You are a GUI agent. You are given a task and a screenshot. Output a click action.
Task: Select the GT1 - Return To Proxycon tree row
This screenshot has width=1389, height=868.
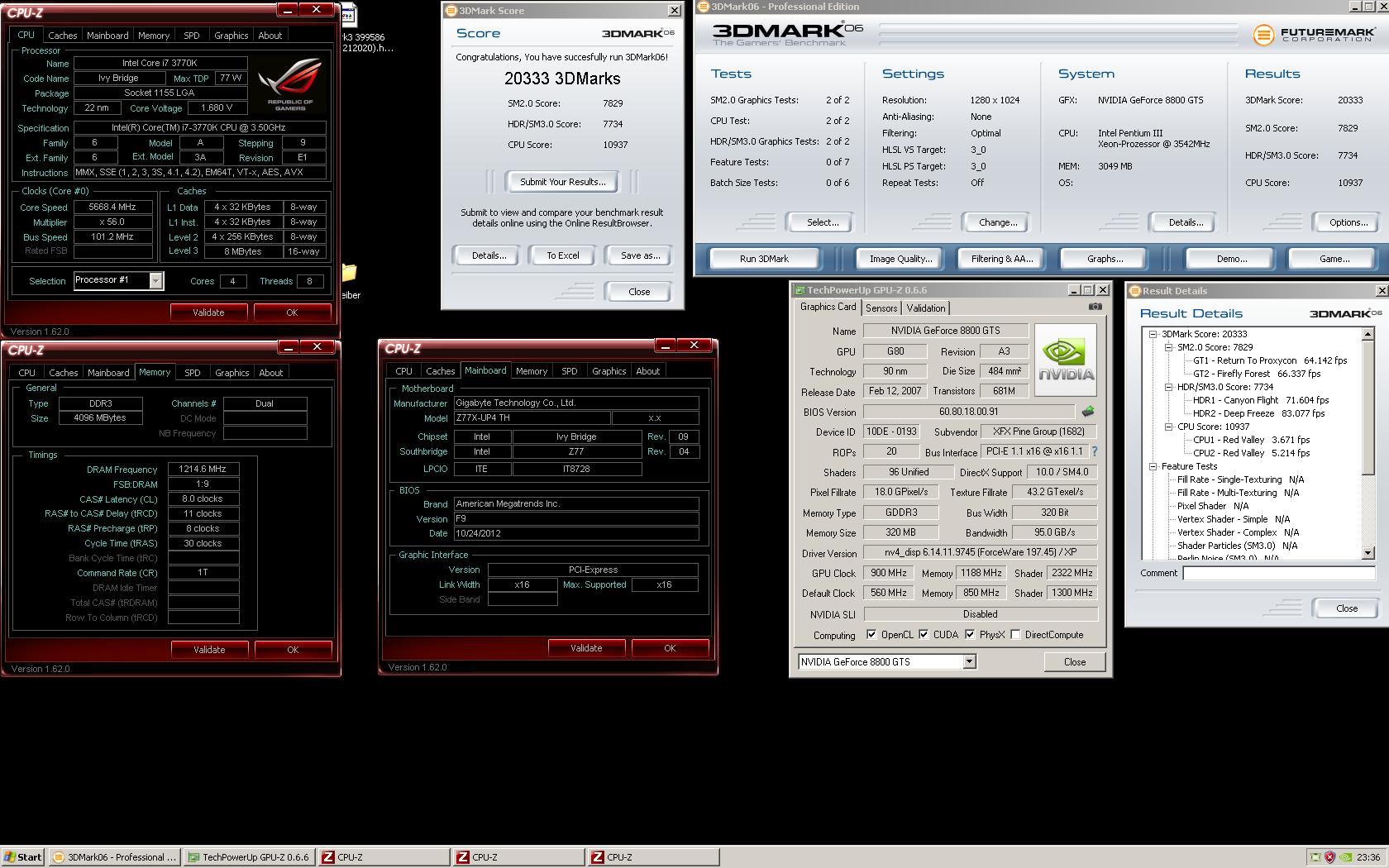pyautogui.click(x=1270, y=360)
